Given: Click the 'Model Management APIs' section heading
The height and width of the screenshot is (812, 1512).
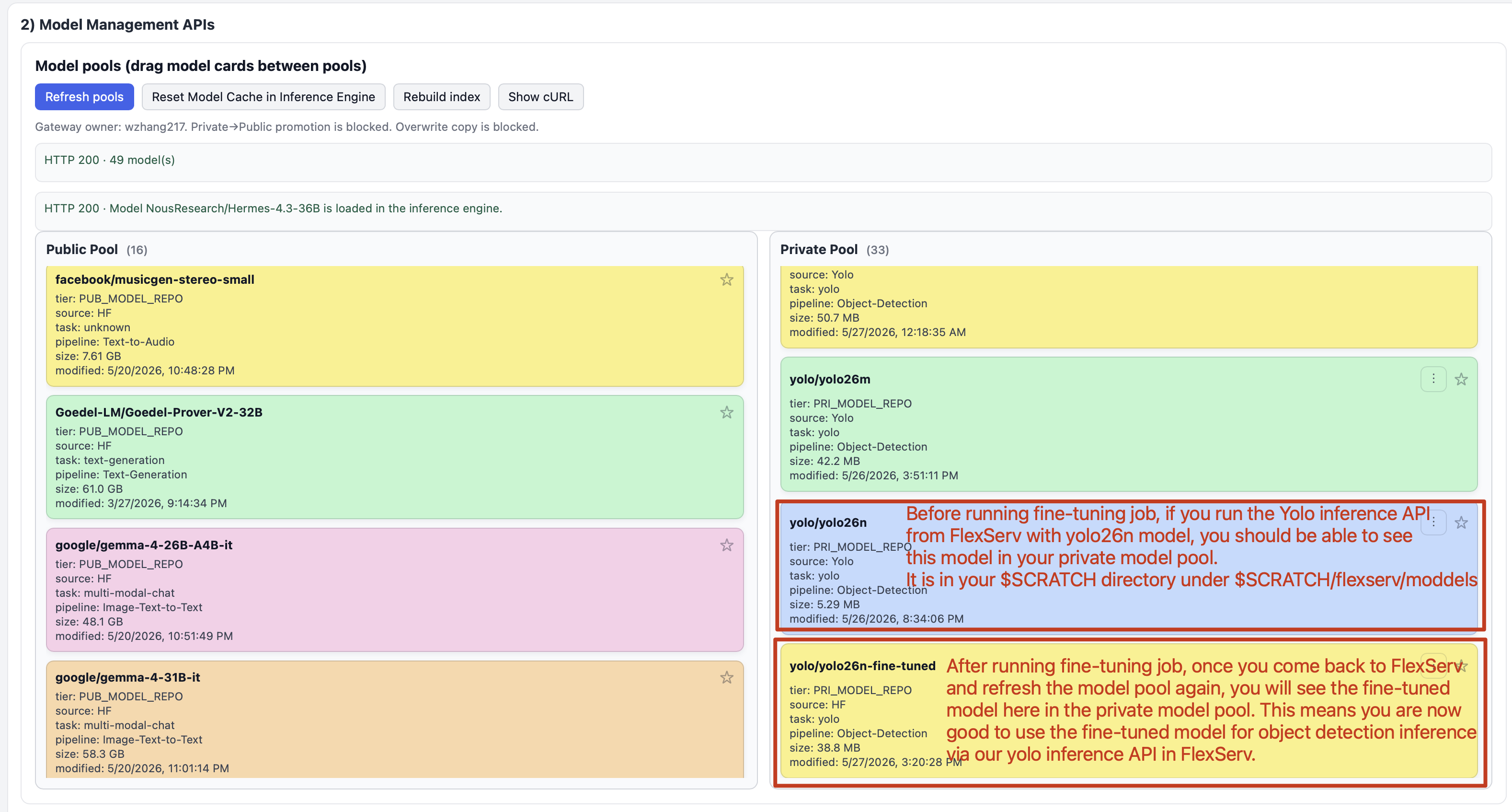Looking at the screenshot, I should click(117, 24).
